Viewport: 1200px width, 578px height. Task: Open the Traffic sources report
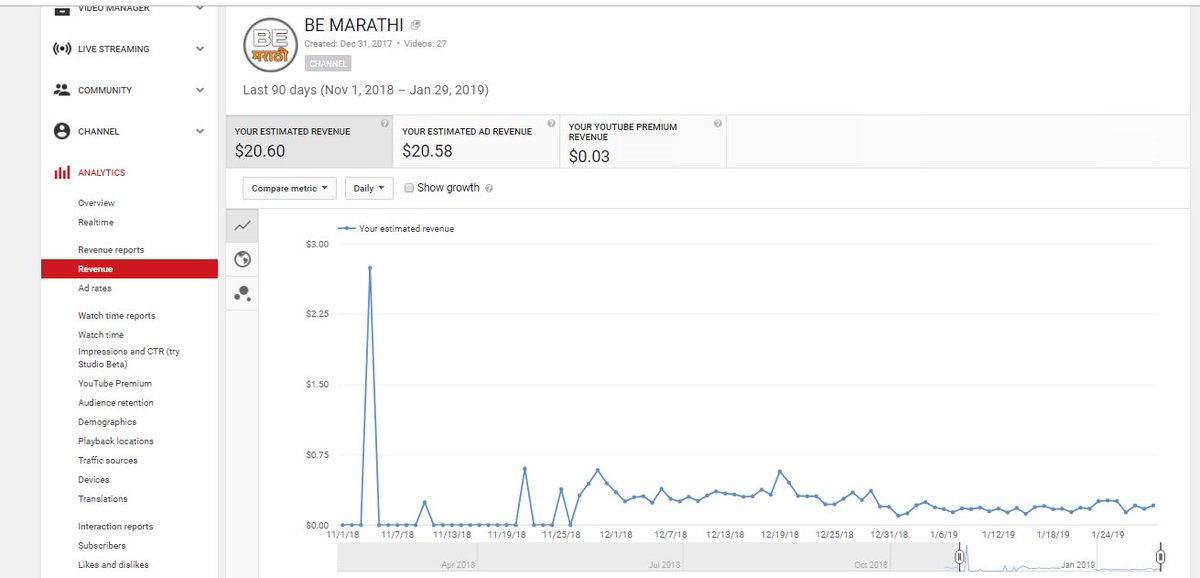tap(108, 461)
